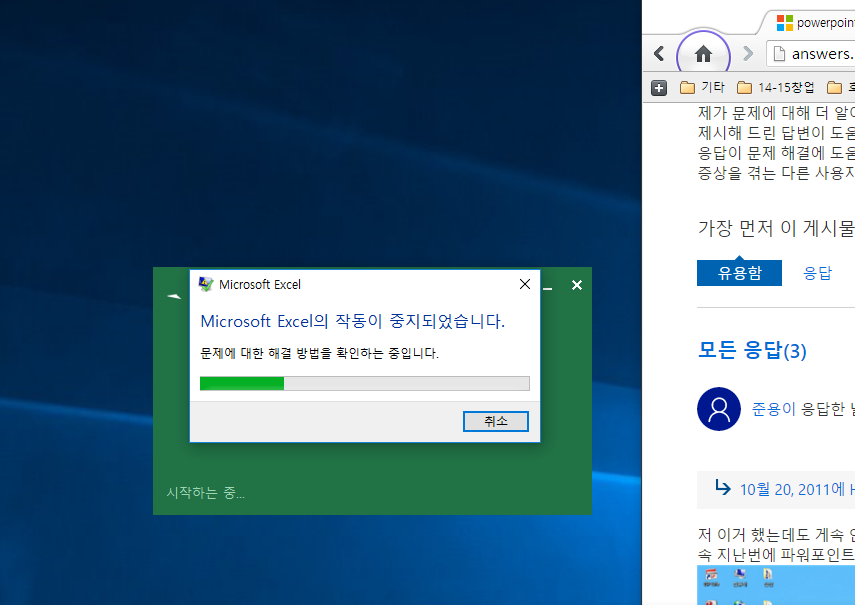Click the Excel logo on splash screen
The width and height of the screenshot is (855, 605).
pyautogui.click(x=174, y=296)
